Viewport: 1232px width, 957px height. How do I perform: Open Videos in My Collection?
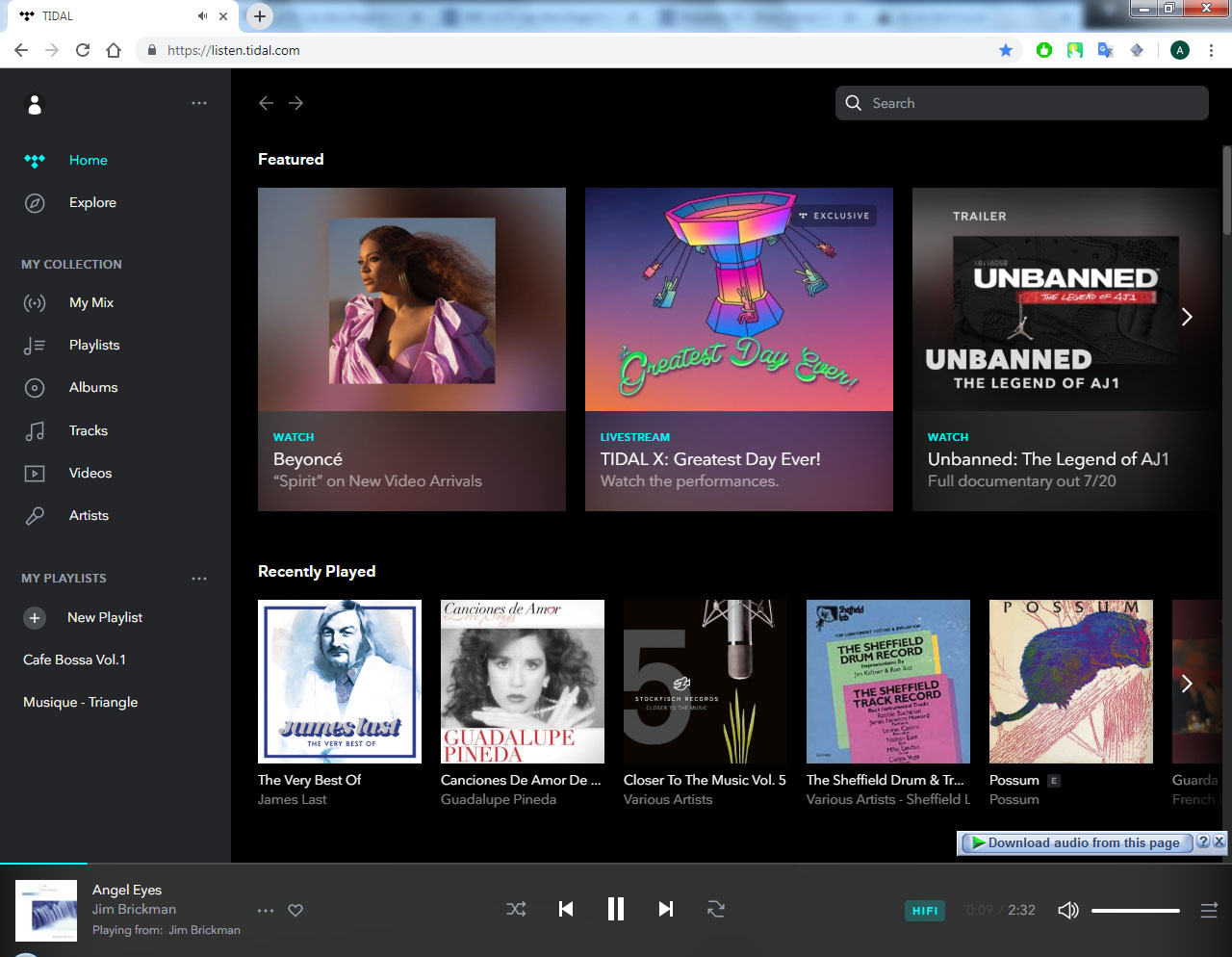coord(90,473)
